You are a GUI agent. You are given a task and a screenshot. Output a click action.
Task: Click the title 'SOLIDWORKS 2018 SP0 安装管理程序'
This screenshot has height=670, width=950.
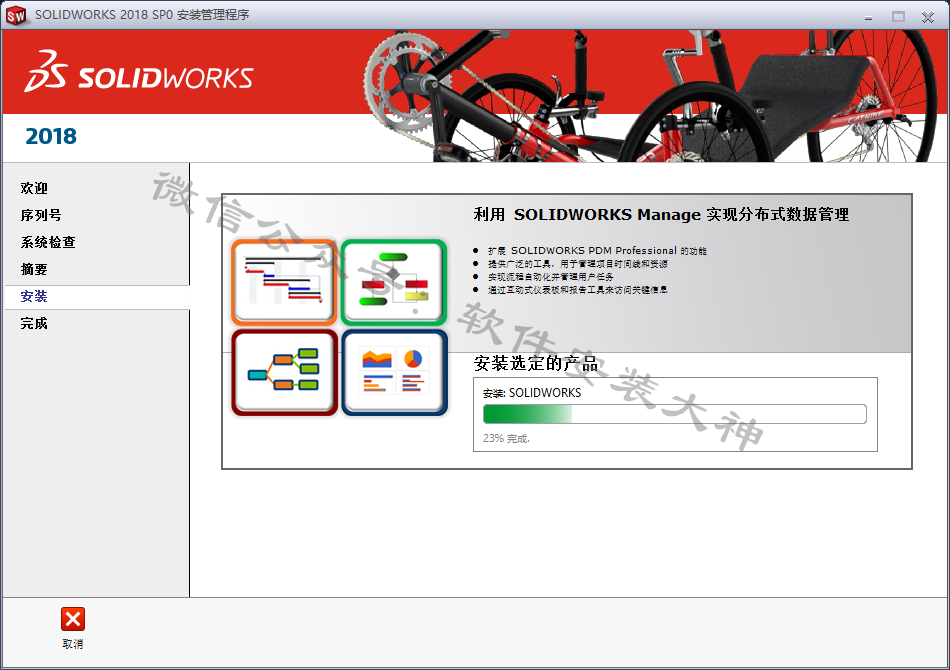(142, 15)
